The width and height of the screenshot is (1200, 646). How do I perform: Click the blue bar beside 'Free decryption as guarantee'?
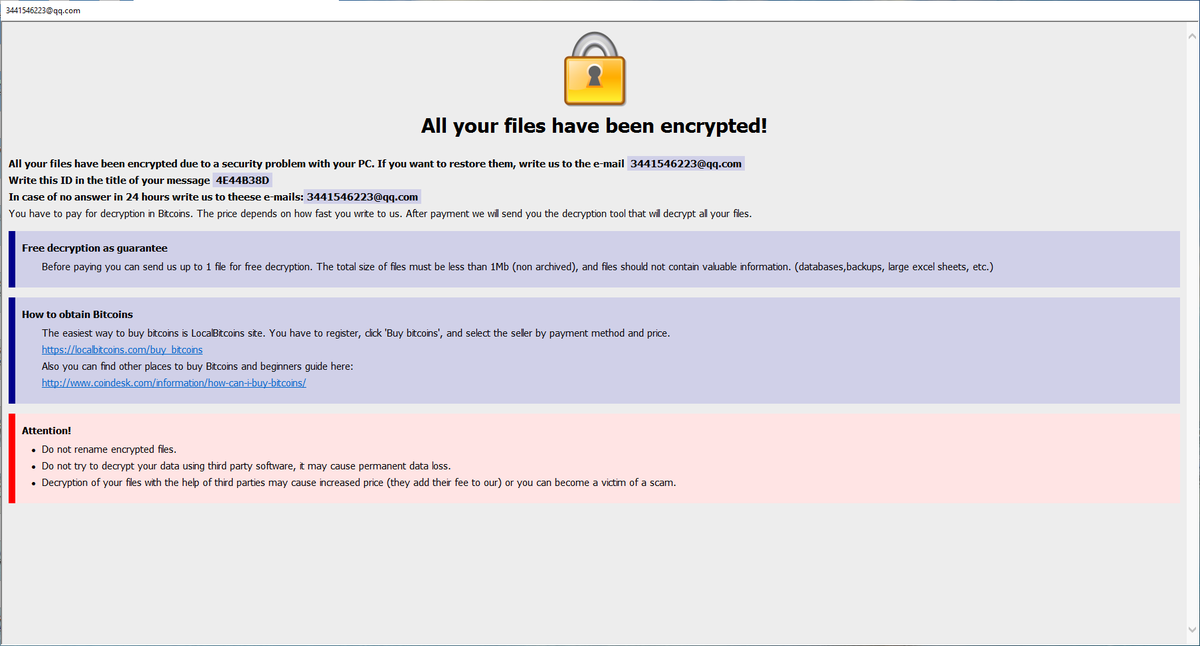pyautogui.click(x=12, y=259)
